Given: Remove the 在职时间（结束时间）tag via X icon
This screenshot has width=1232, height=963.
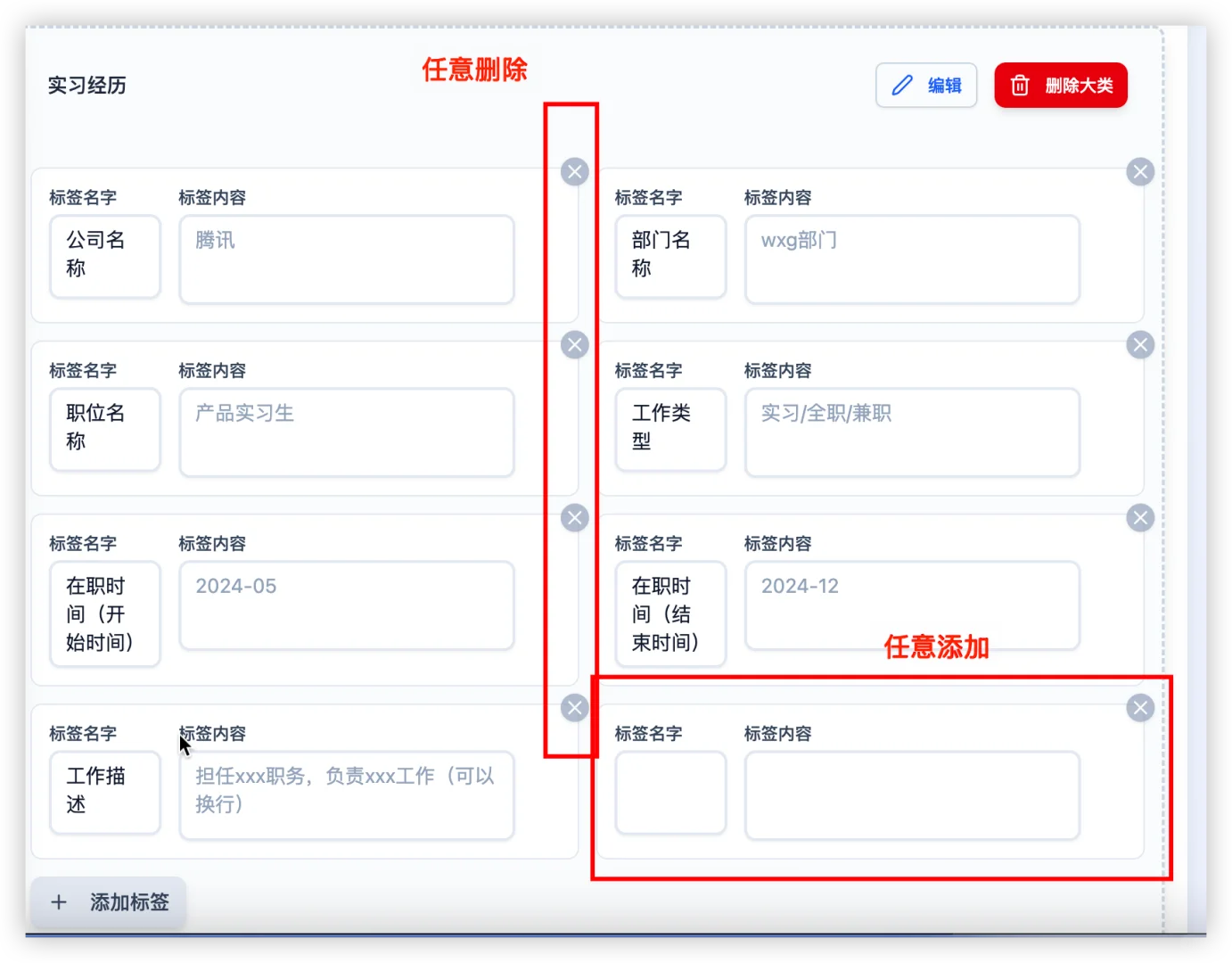Looking at the screenshot, I should pyautogui.click(x=1140, y=517).
